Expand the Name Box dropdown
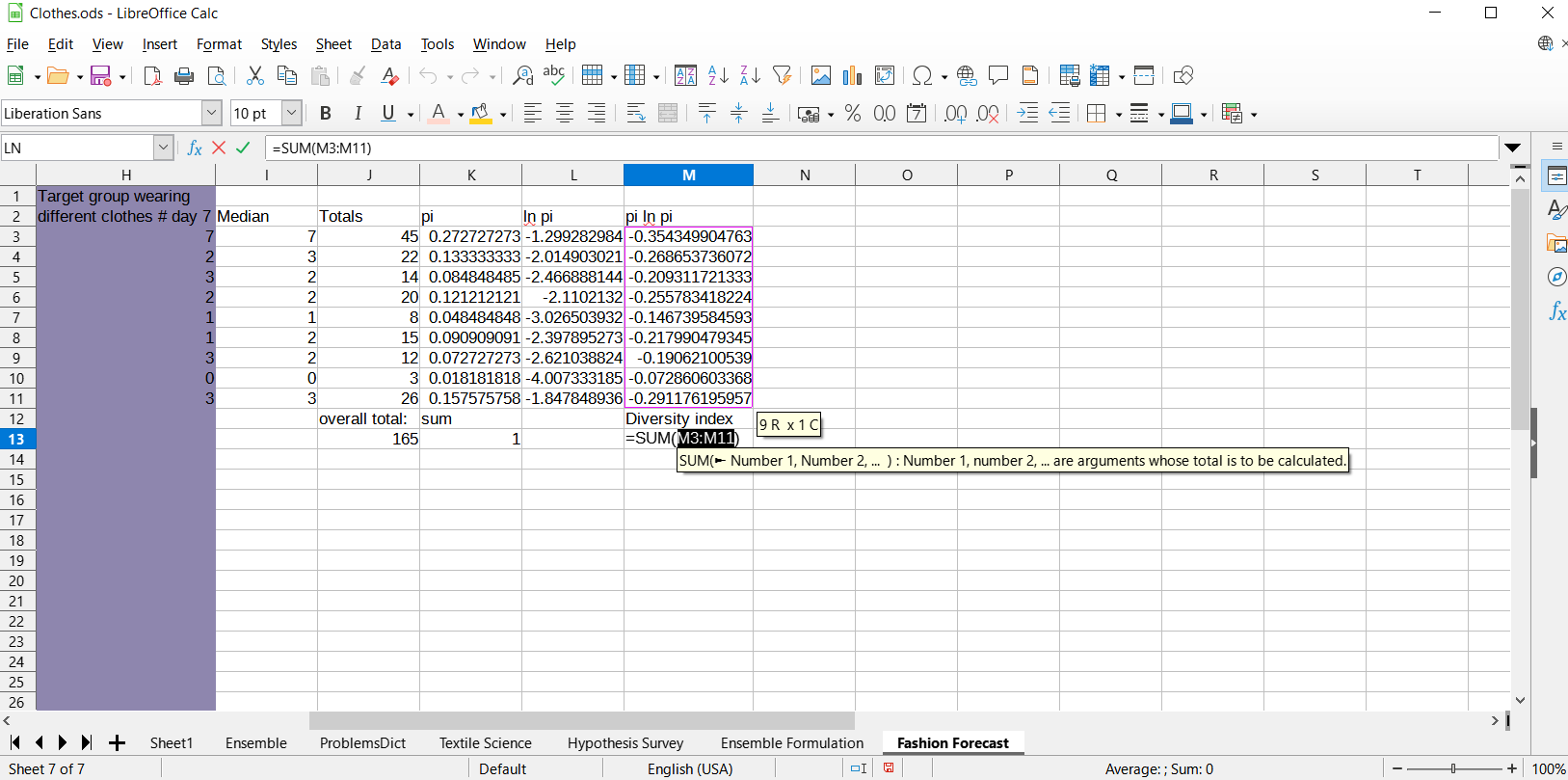 (163, 148)
